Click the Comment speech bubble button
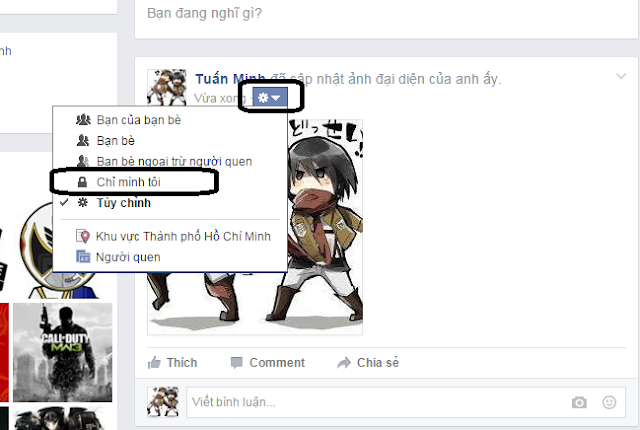The image size is (640, 430). pos(268,362)
